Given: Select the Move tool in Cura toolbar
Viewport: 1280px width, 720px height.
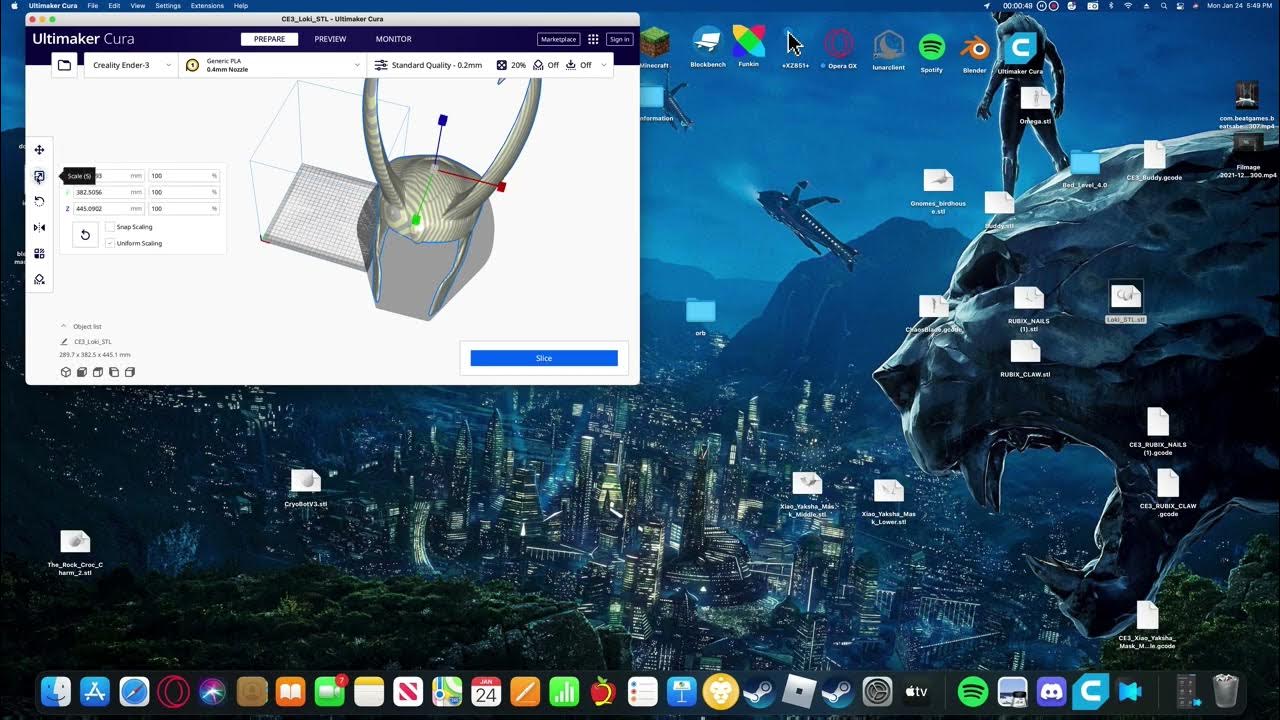Looking at the screenshot, I should coord(39,150).
